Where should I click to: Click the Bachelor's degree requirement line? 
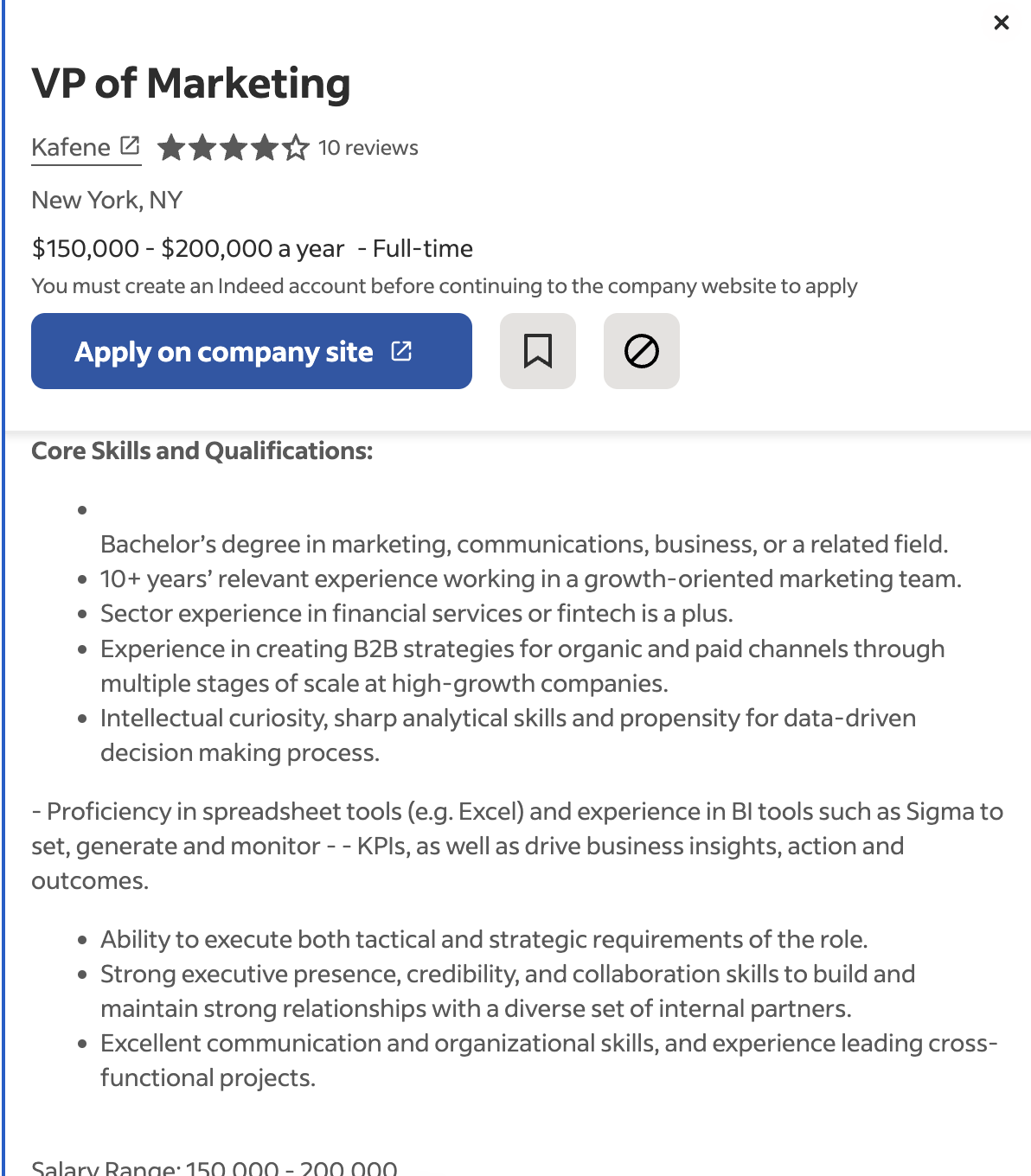pos(524,544)
